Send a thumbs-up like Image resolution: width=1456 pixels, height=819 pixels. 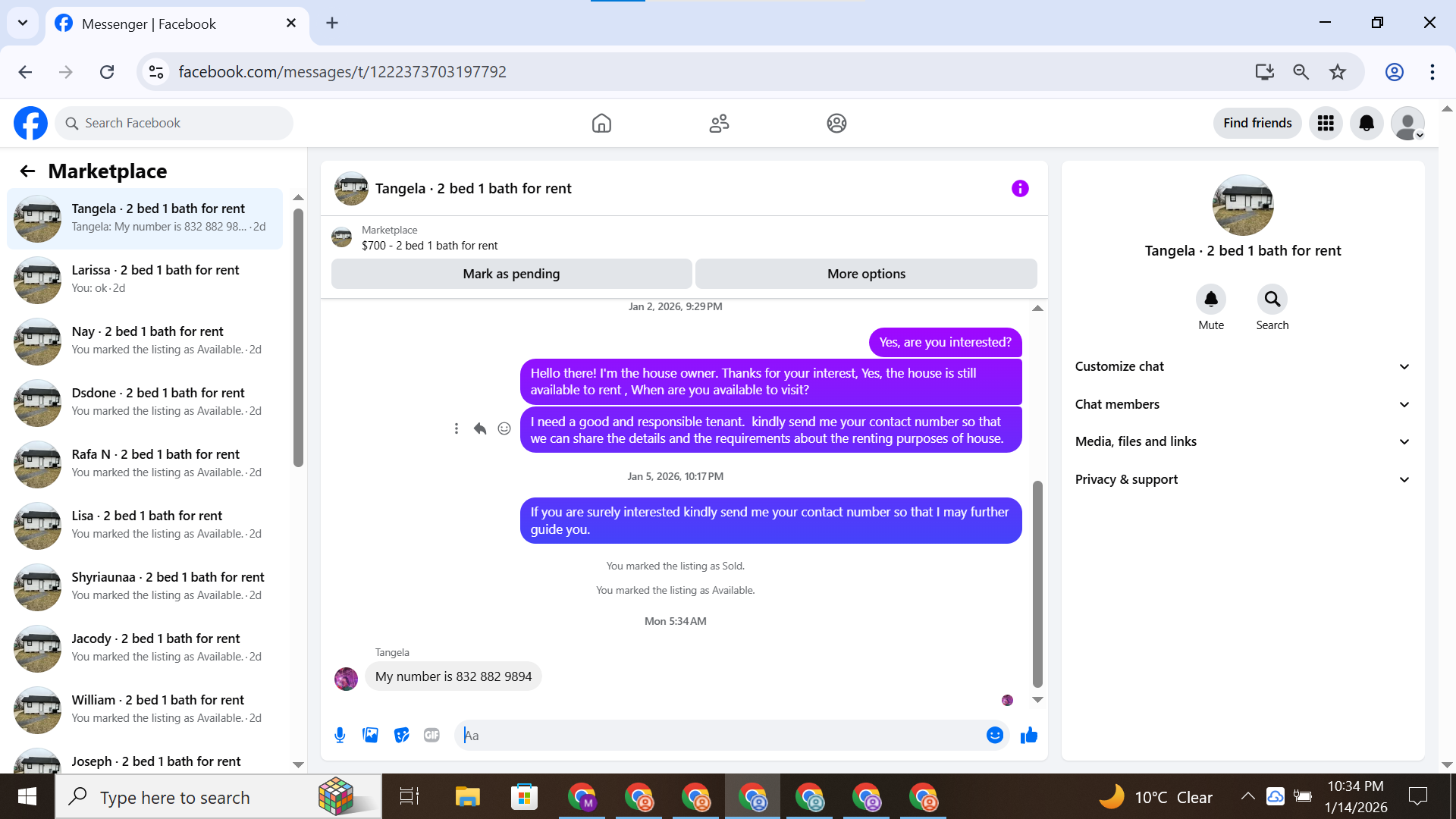pos(1028,735)
